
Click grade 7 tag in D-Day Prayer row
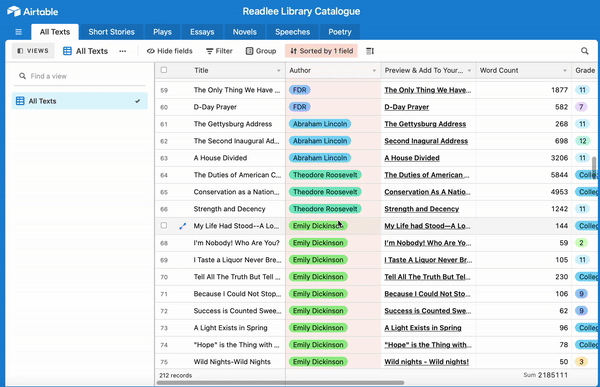point(581,107)
